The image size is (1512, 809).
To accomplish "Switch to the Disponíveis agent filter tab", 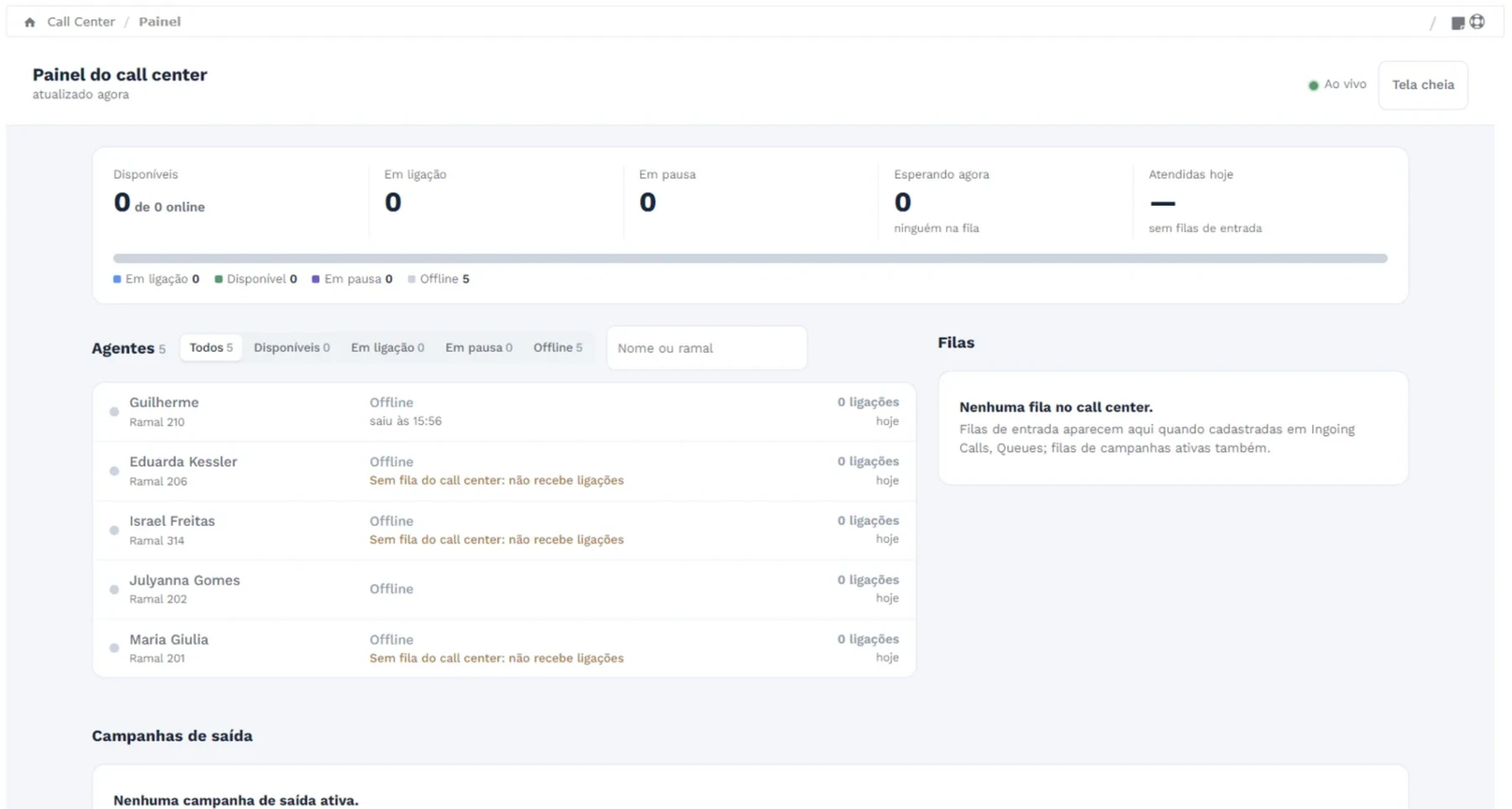I will click(291, 348).
